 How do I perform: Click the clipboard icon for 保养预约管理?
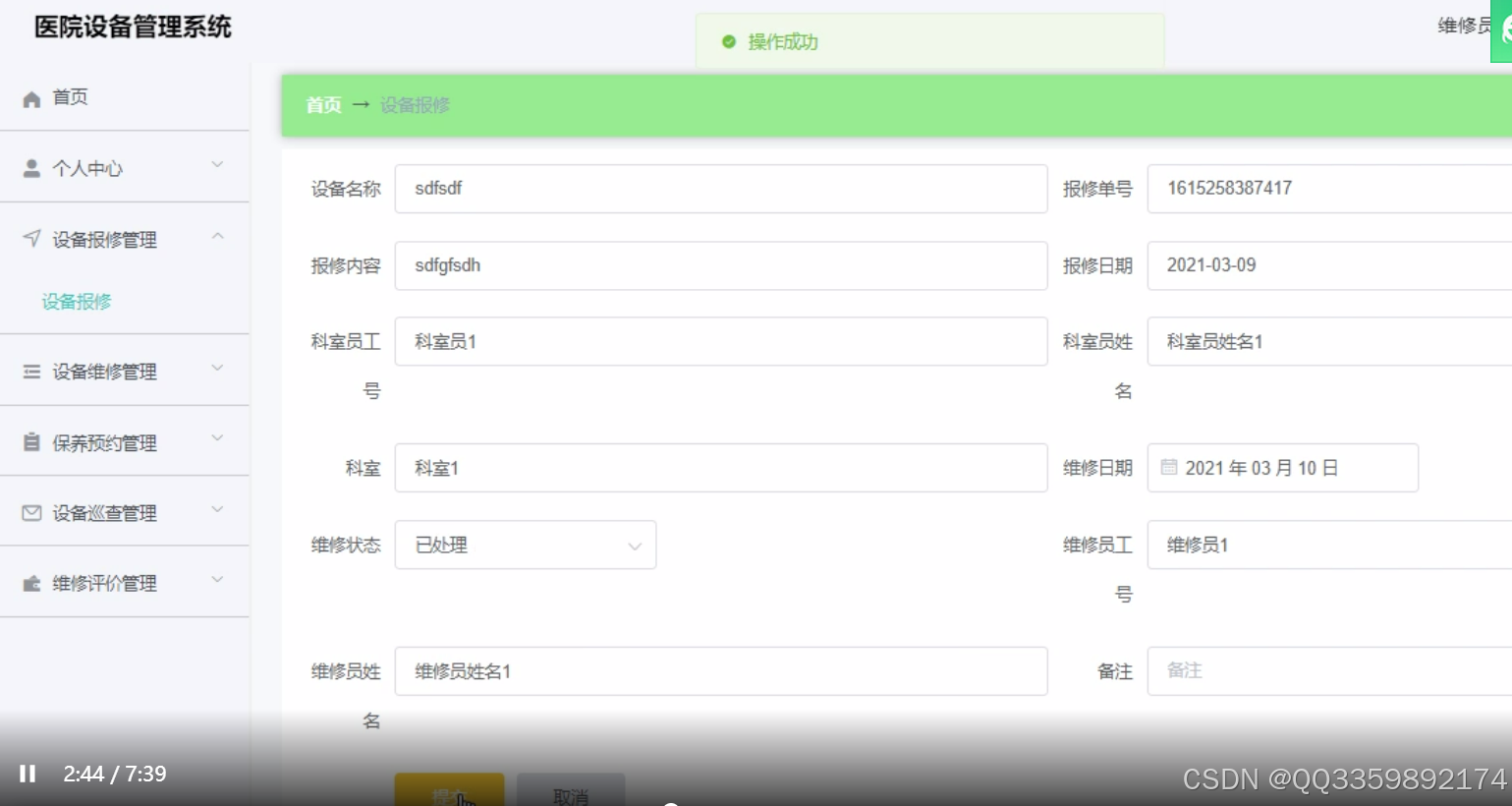click(31, 442)
